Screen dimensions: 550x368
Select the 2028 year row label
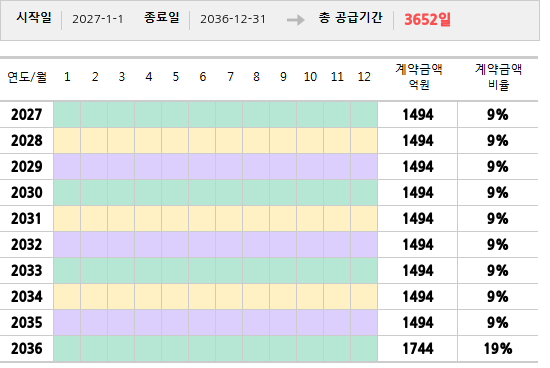pyautogui.click(x=27, y=141)
